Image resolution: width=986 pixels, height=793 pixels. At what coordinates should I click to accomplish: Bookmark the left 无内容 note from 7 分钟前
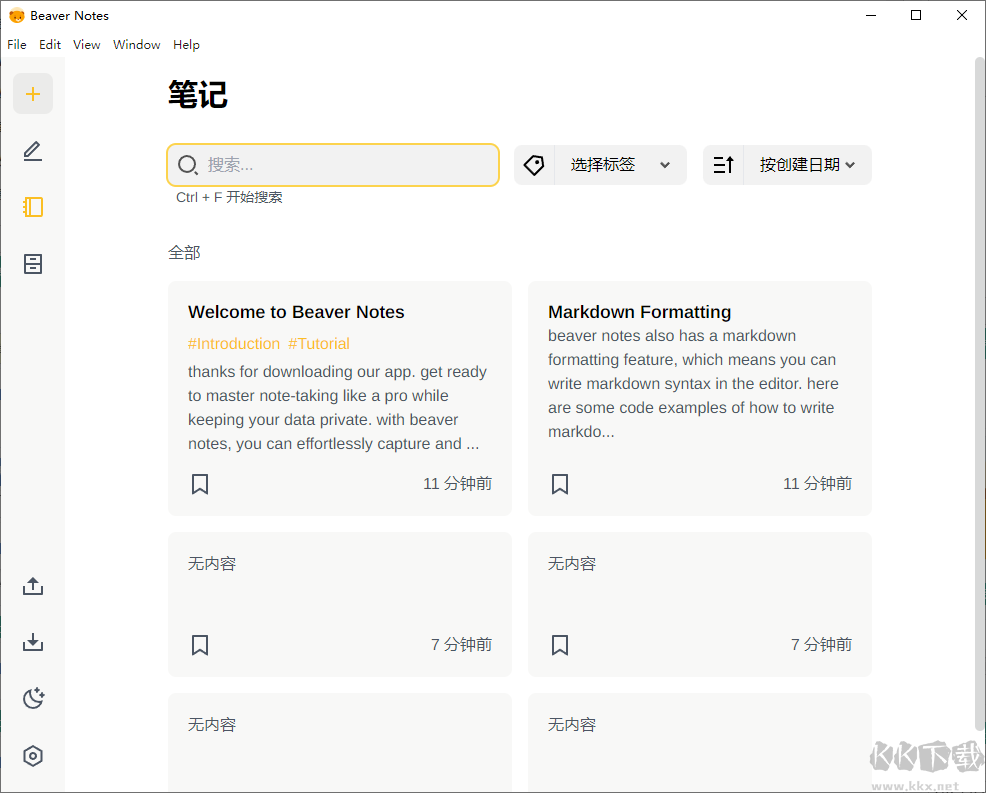200,645
